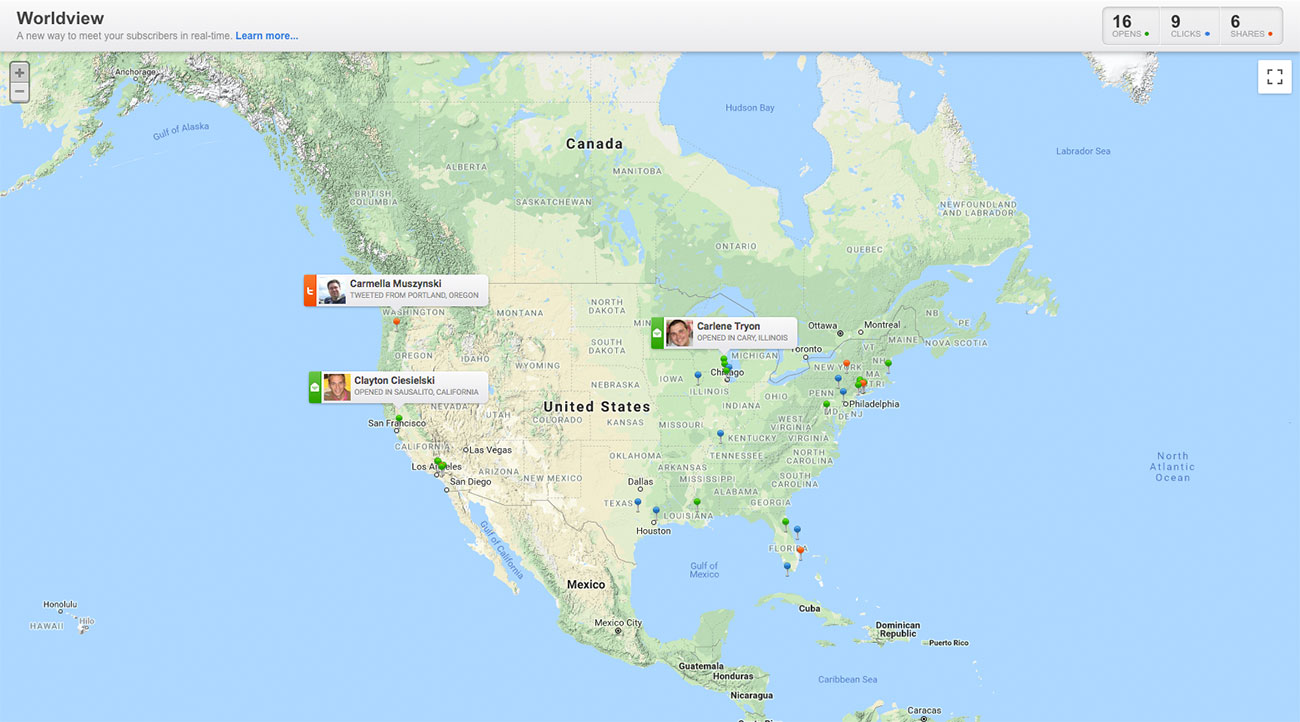The height and width of the screenshot is (722, 1300).
Task: Open Clayton Ciesielski's name on card
Action: tap(394, 380)
